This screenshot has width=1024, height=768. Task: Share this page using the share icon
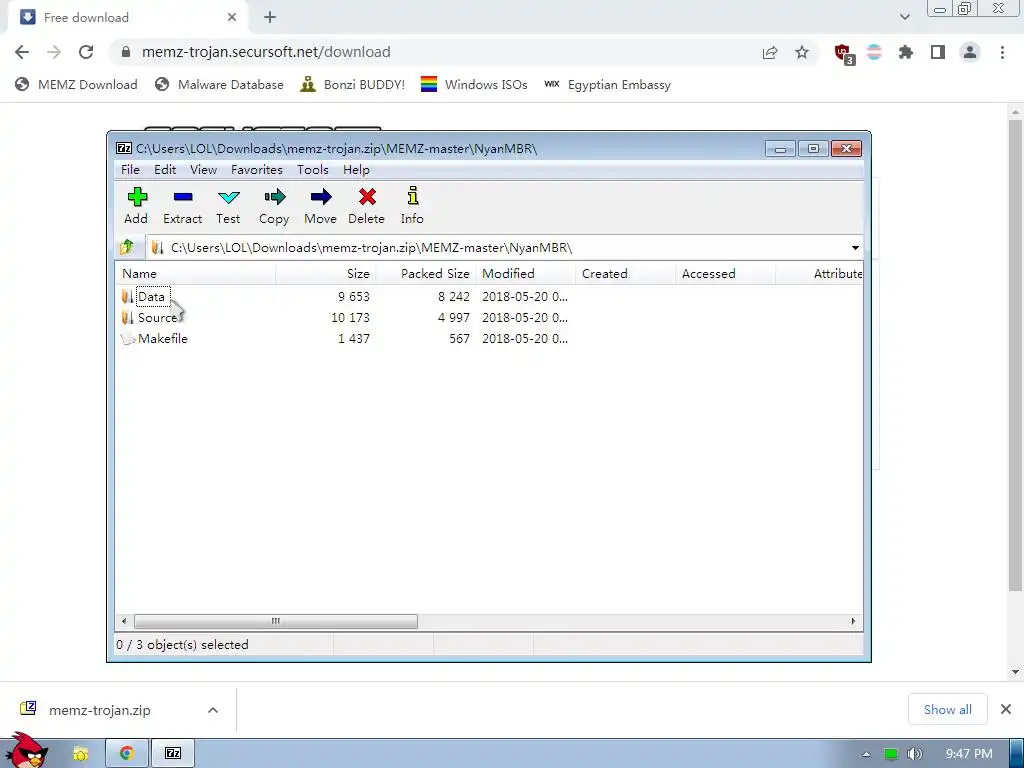(770, 52)
